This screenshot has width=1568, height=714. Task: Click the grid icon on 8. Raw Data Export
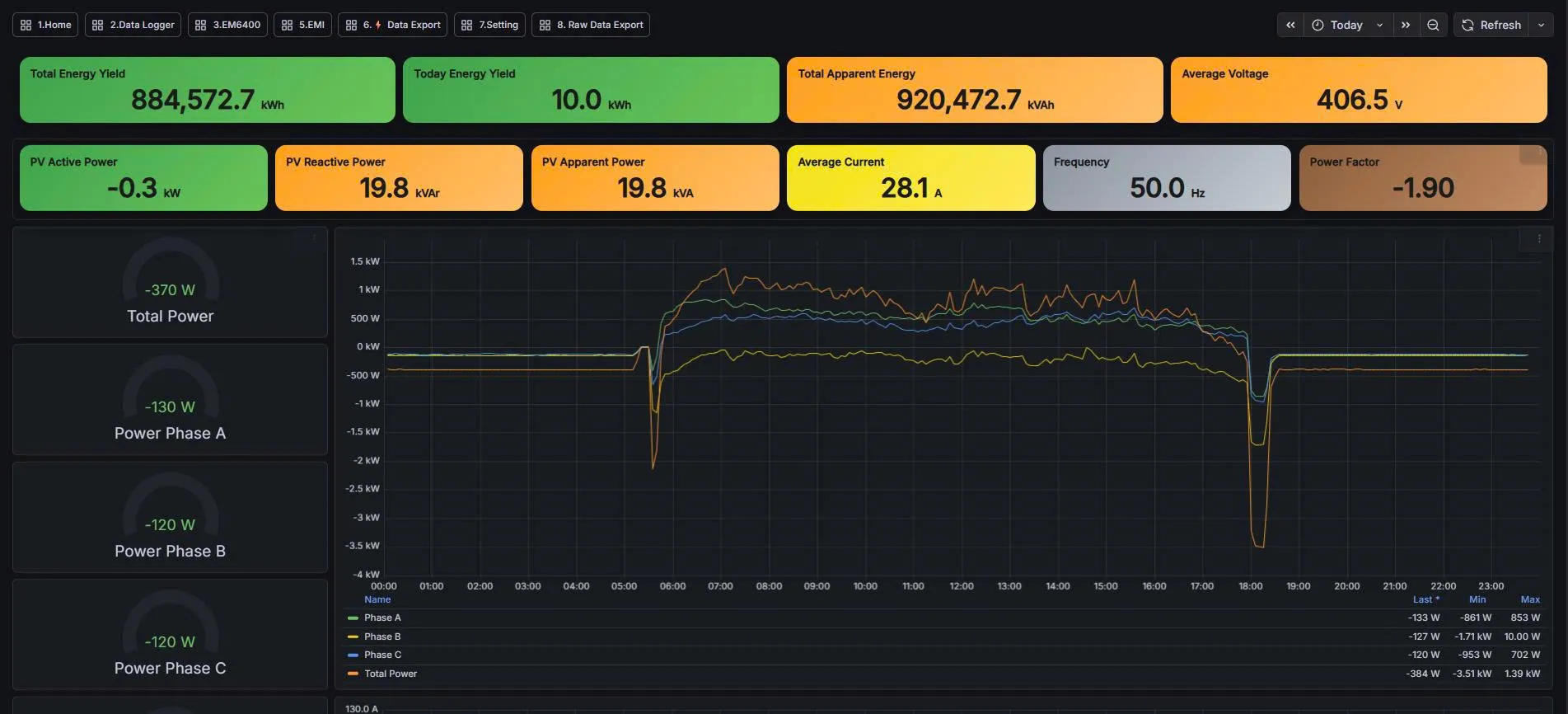[545, 25]
